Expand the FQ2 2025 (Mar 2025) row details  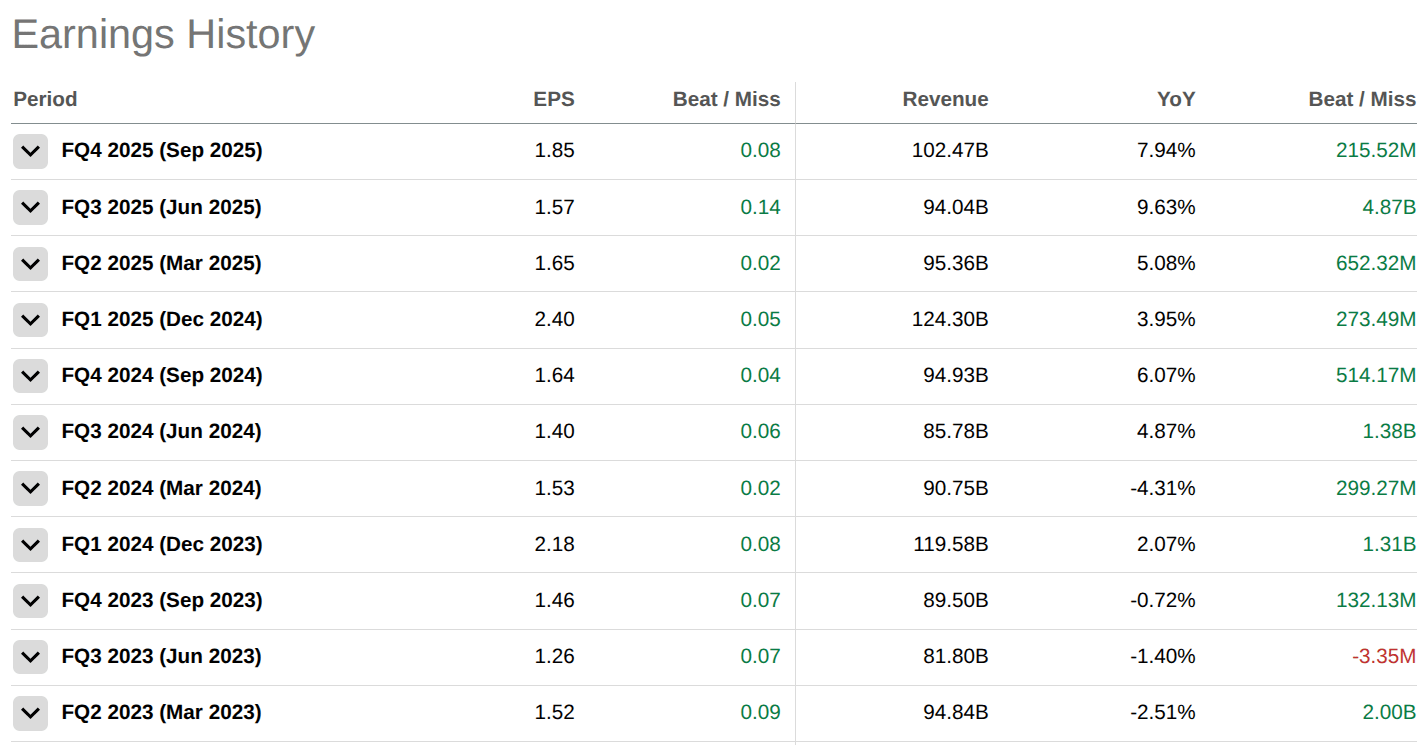pos(30,263)
